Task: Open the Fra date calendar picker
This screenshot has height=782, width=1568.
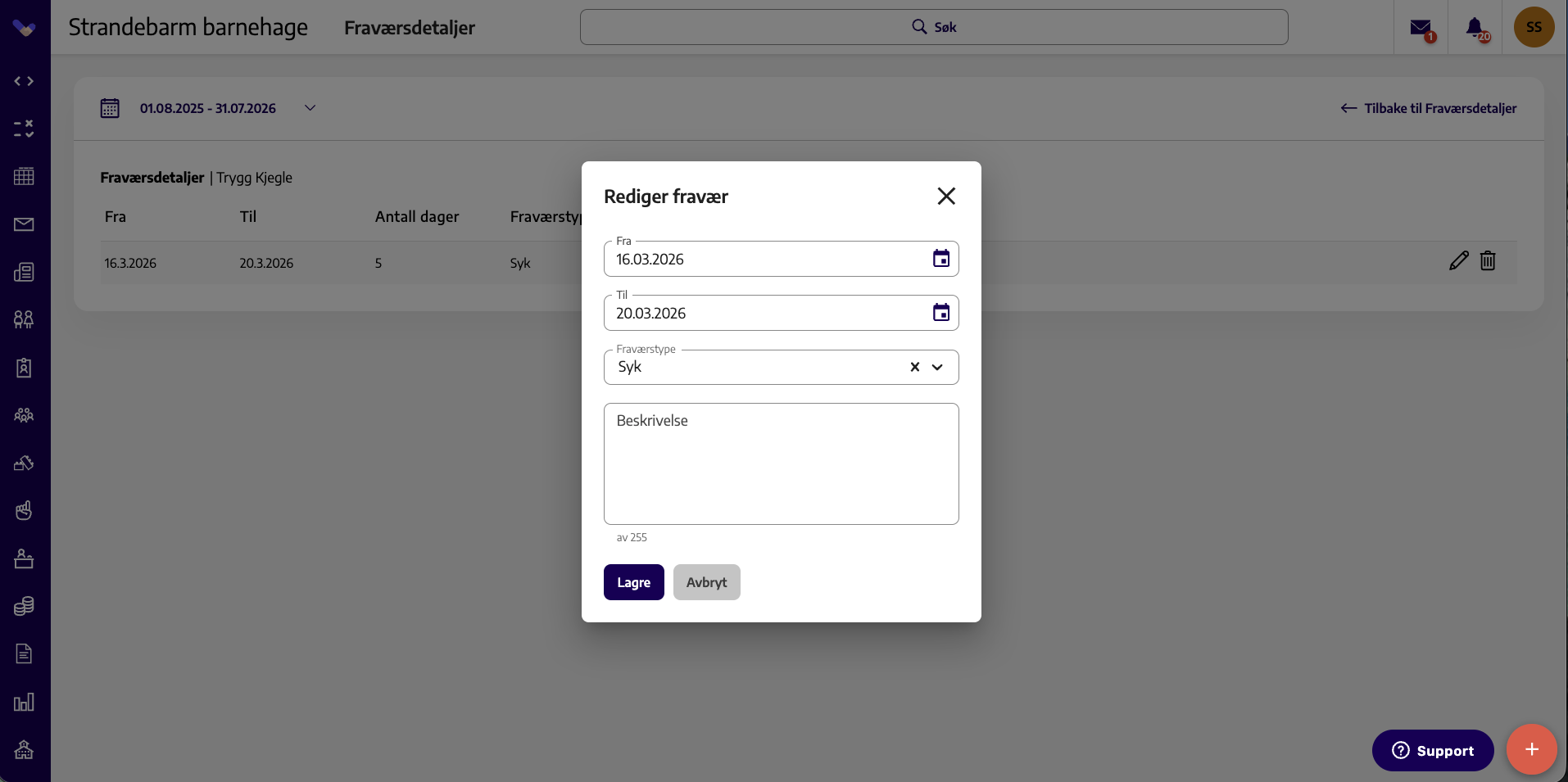Action: coord(941,259)
